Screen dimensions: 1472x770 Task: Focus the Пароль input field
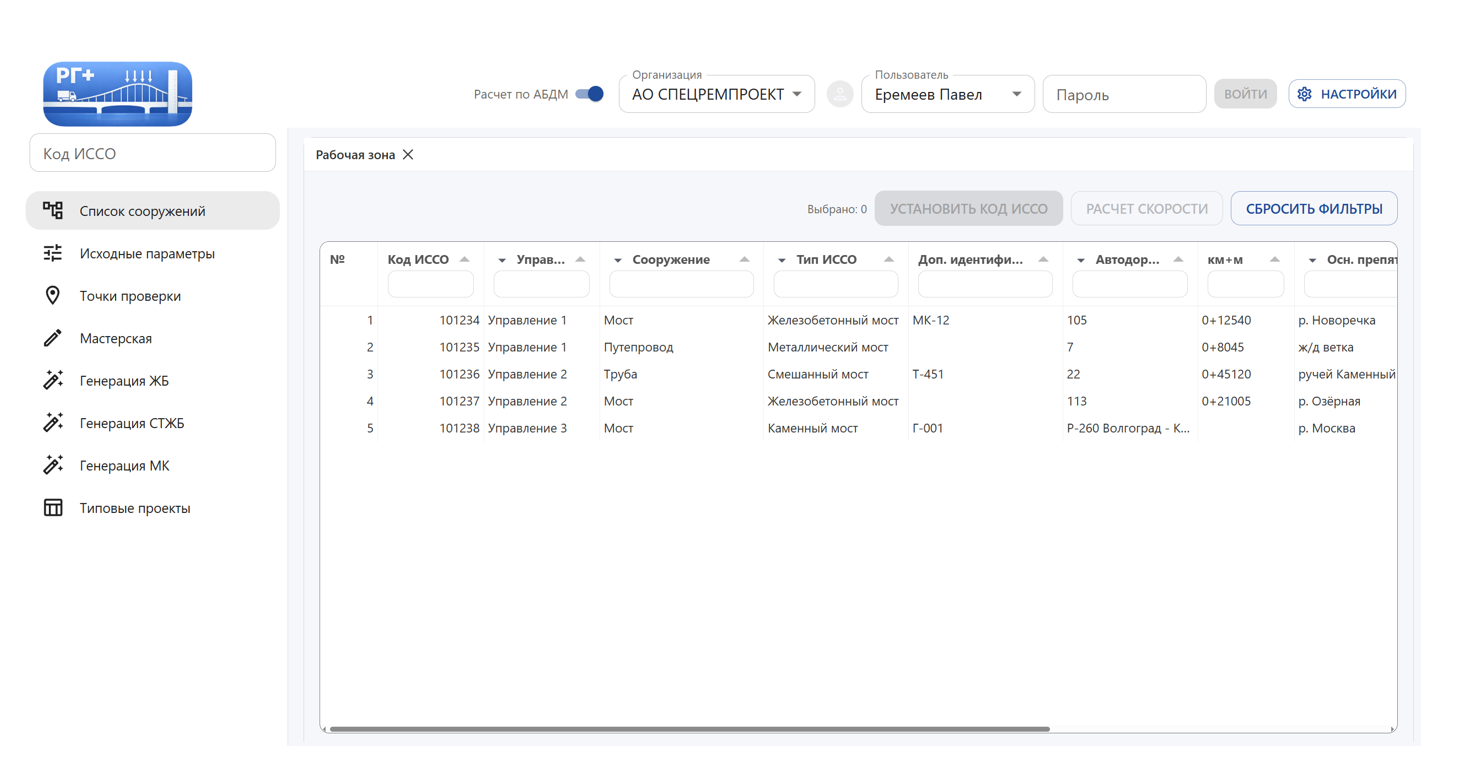click(1124, 95)
